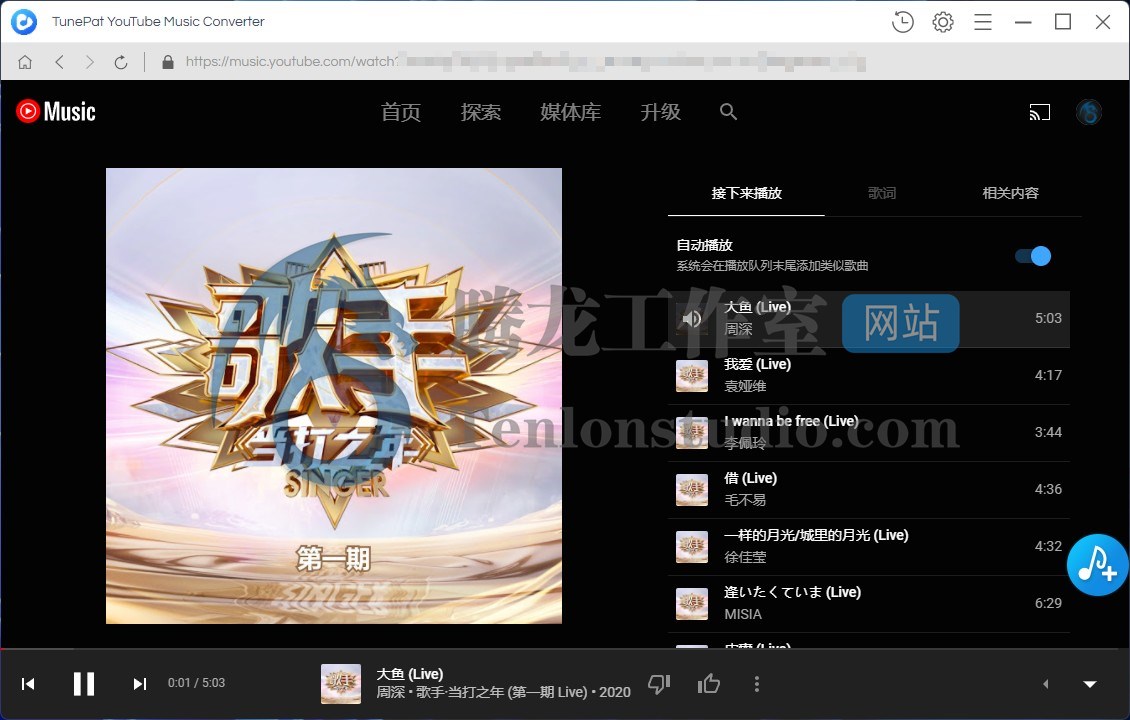
Task: Click the small album thumbnail in player bar
Action: coord(341,684)
